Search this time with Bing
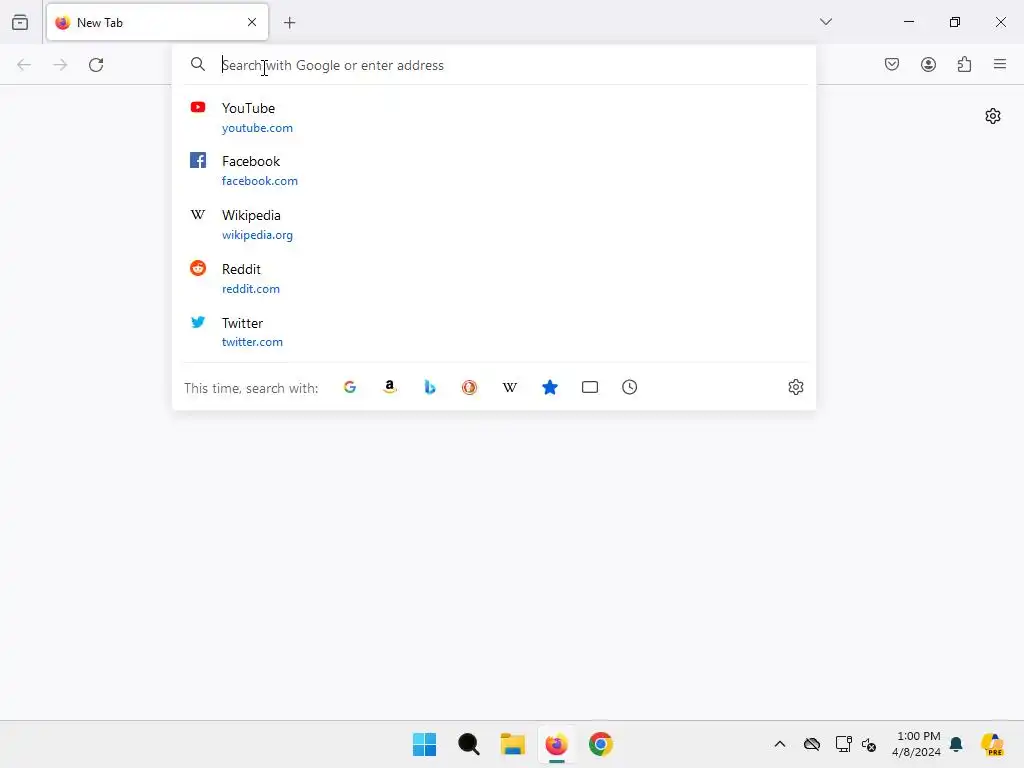The image size is (1024, 768). pyautogui.click(x=430, y=387)
